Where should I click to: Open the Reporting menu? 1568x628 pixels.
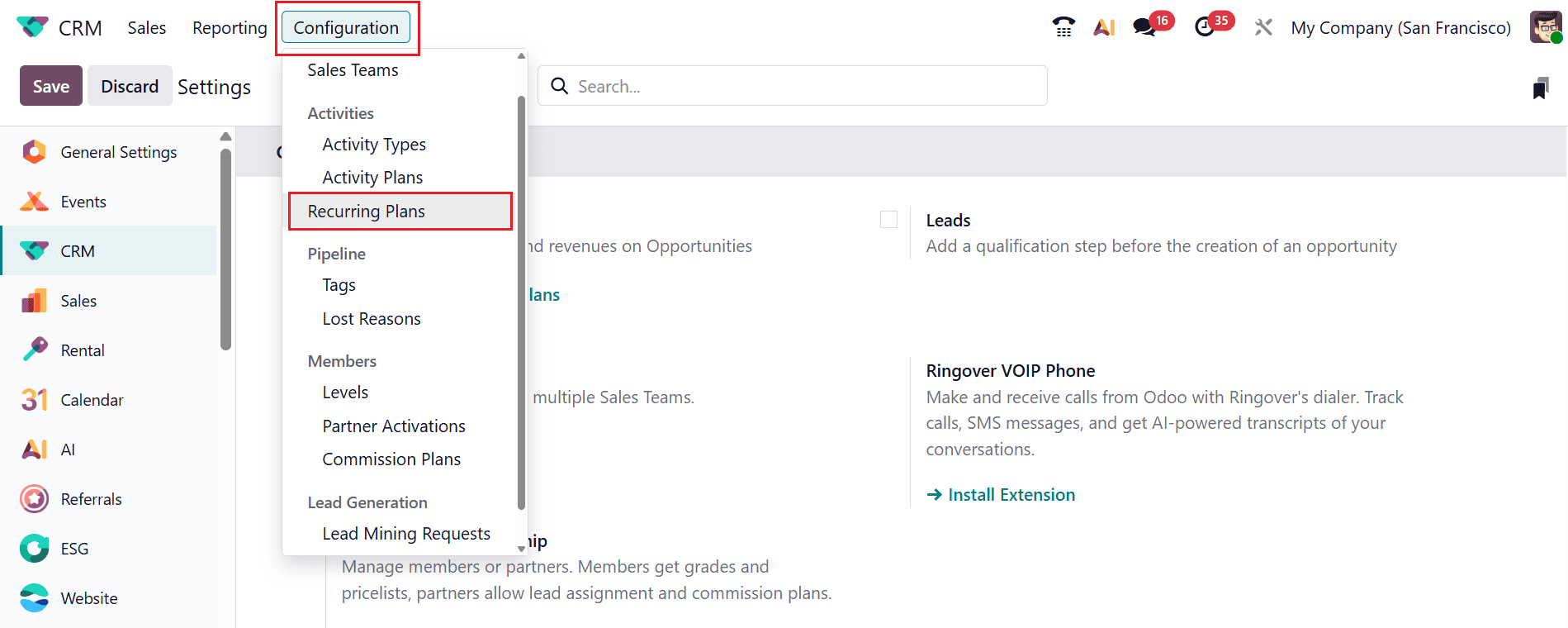[x=230, y=28]
